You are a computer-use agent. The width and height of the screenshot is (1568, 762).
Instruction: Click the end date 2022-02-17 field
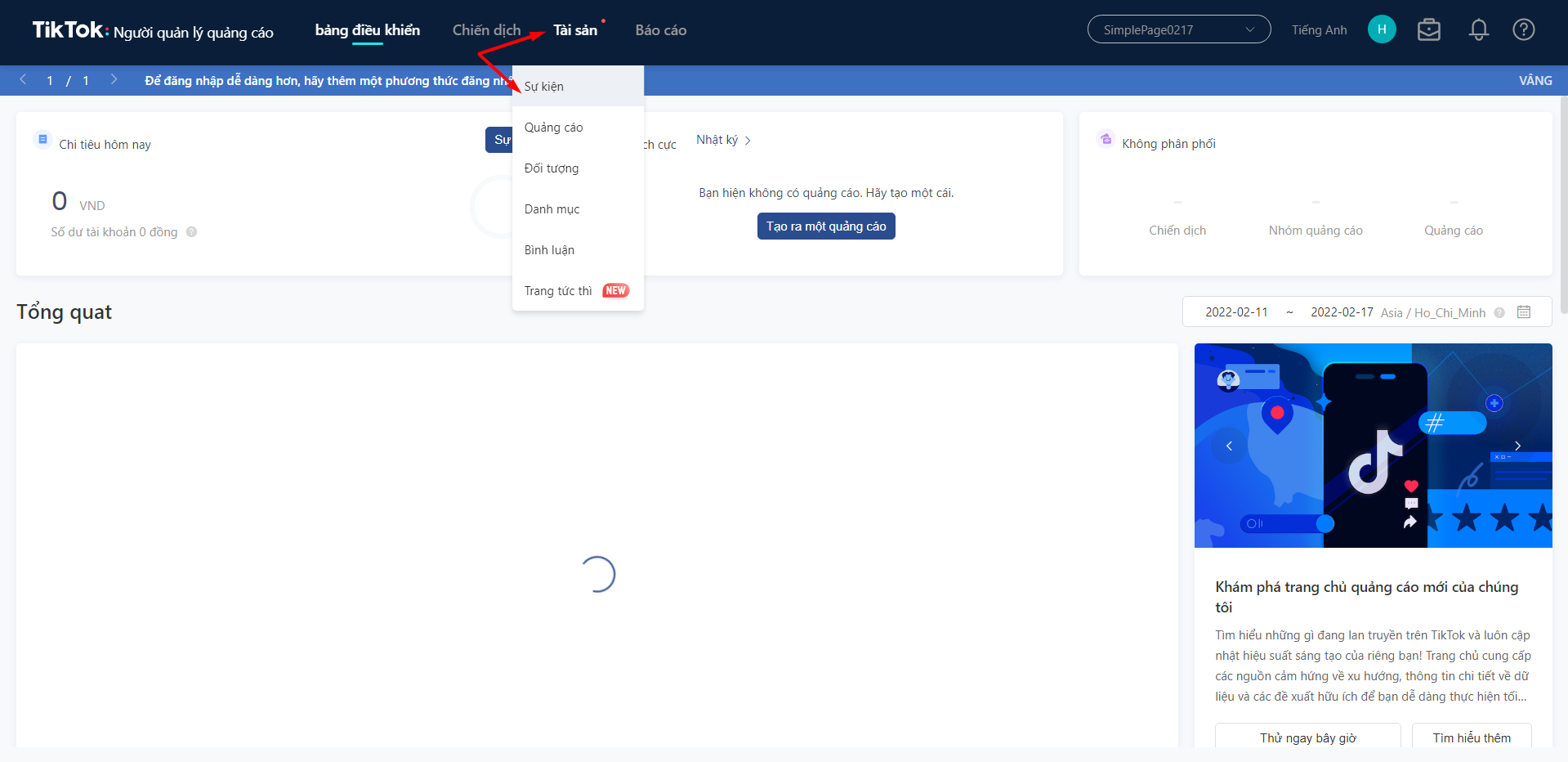coord(1342,312)
